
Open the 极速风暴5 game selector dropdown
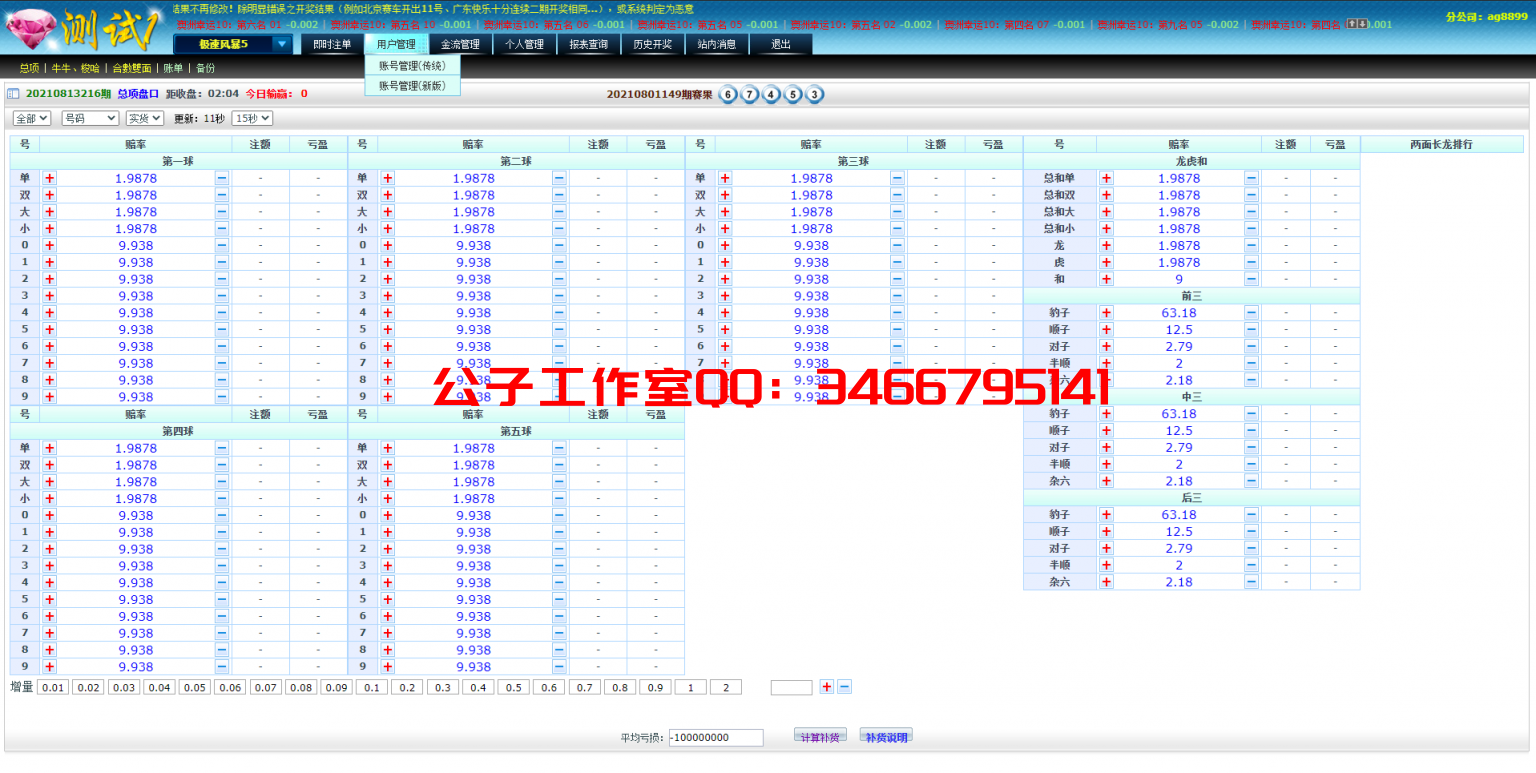point(233,44)
